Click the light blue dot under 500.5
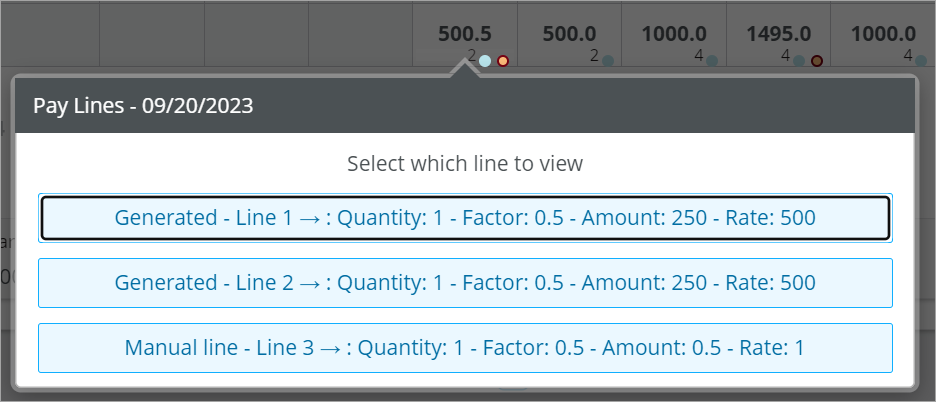 485,61
